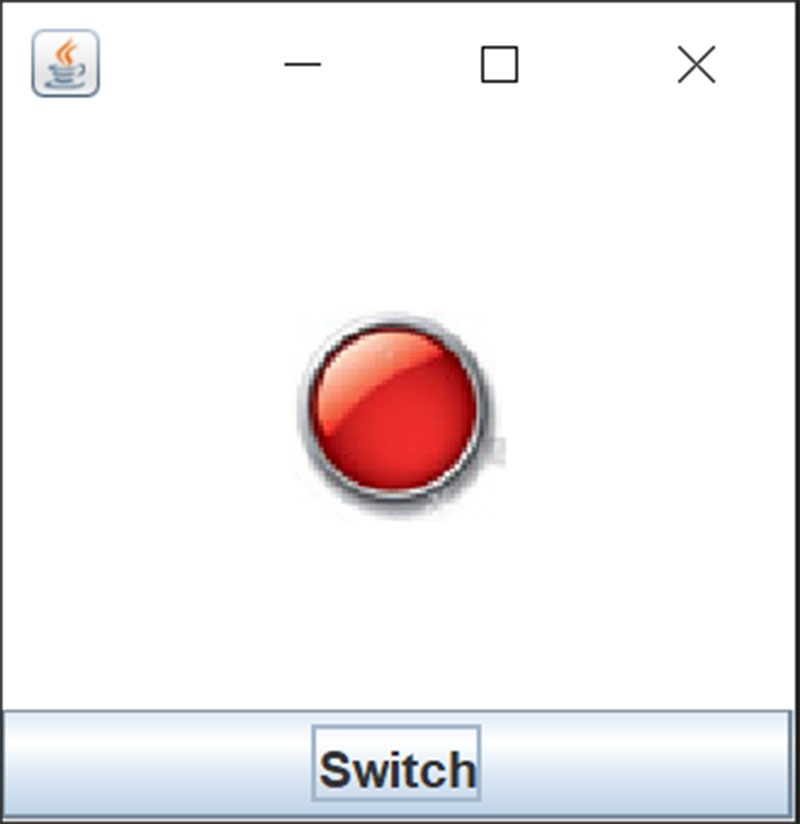Click the word Switch at the bottom of the window
This screenshot has width=800, height=824.
[397, 770]
